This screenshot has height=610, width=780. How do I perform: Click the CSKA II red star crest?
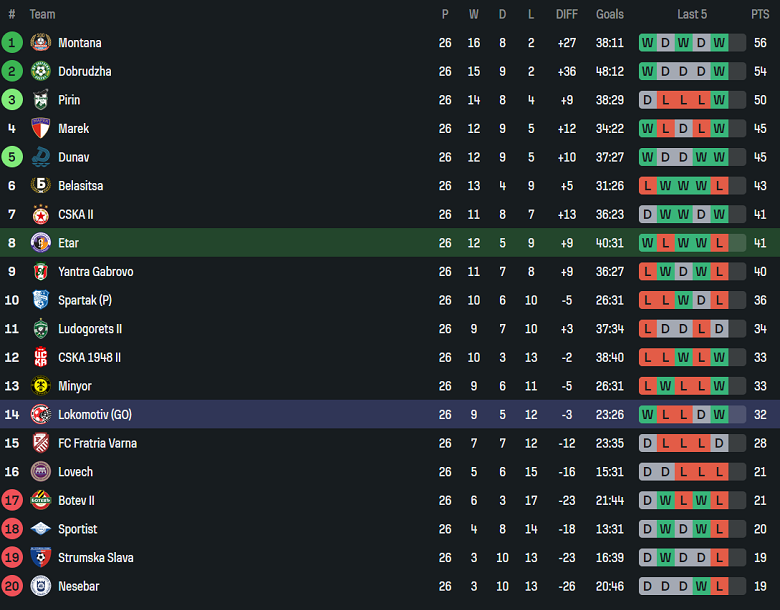(41, 214)
